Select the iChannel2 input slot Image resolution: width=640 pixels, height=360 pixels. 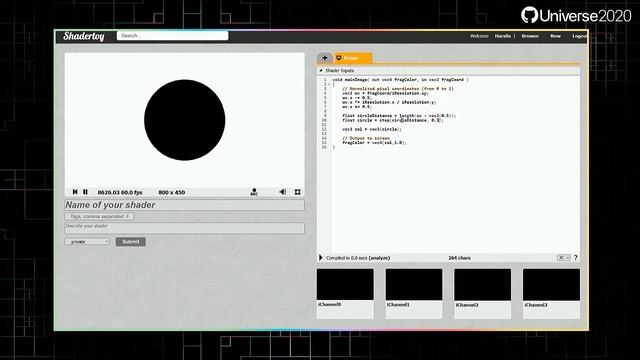click(x=482, y=293)
